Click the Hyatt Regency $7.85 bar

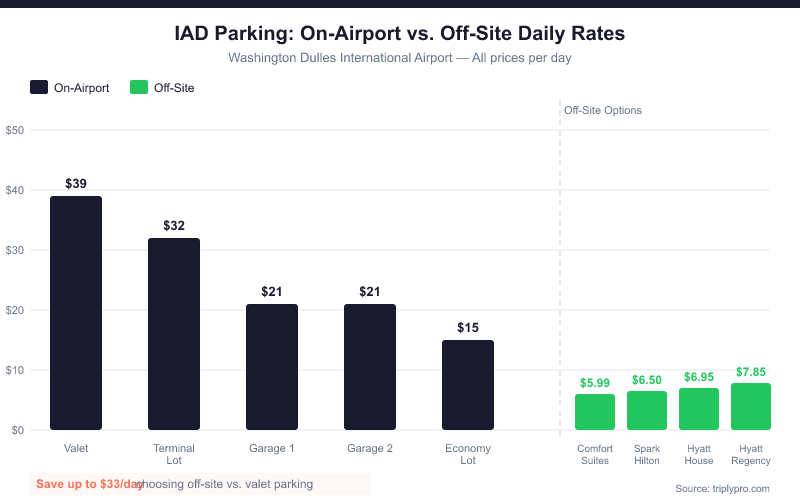tap(751, 406)
